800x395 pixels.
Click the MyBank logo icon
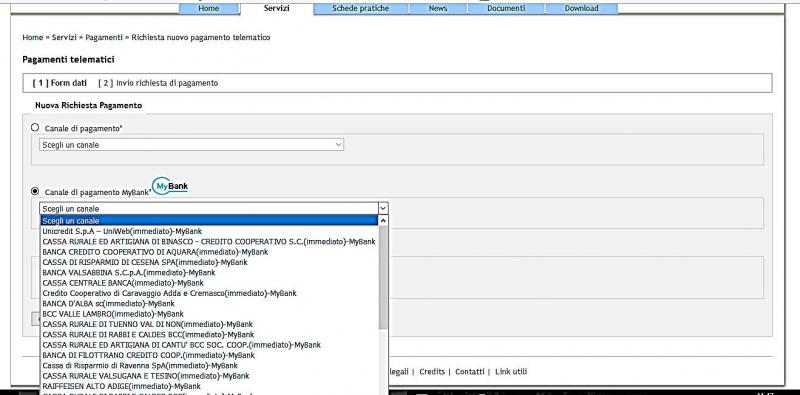coord(170,186)
